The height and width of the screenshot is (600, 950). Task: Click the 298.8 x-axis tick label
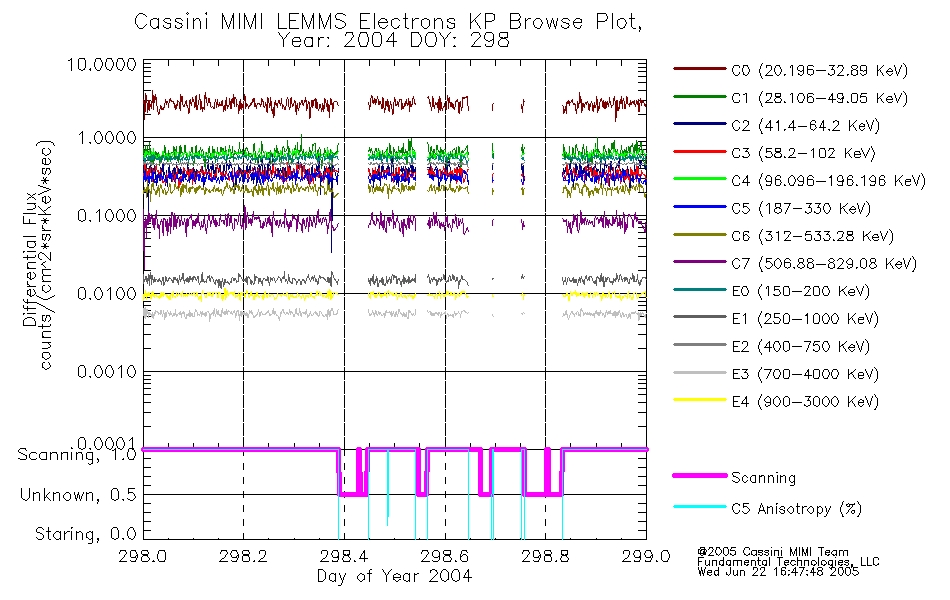pos(545,556)
